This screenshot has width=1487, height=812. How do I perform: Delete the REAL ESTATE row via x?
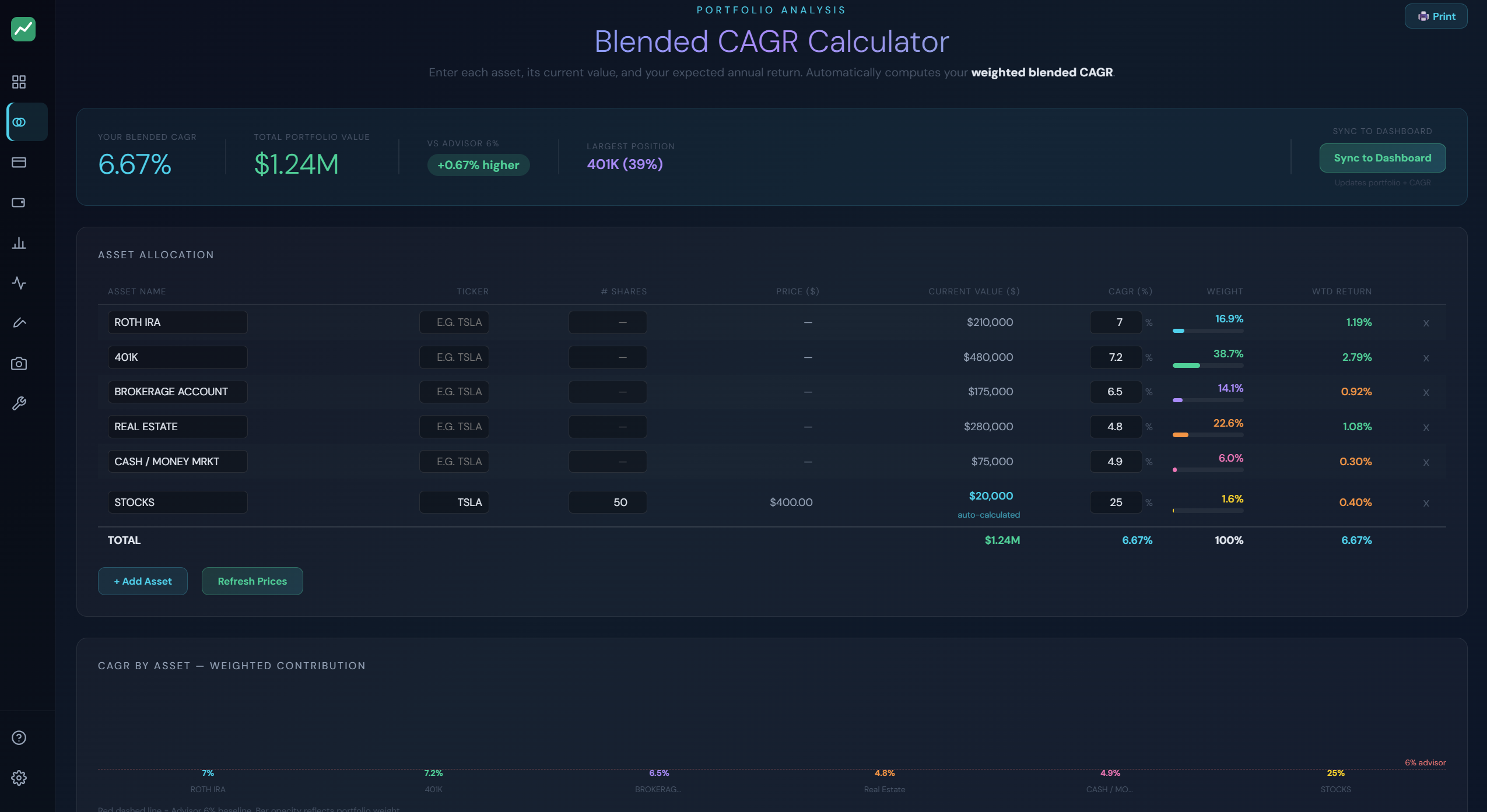coord(1426,427)
